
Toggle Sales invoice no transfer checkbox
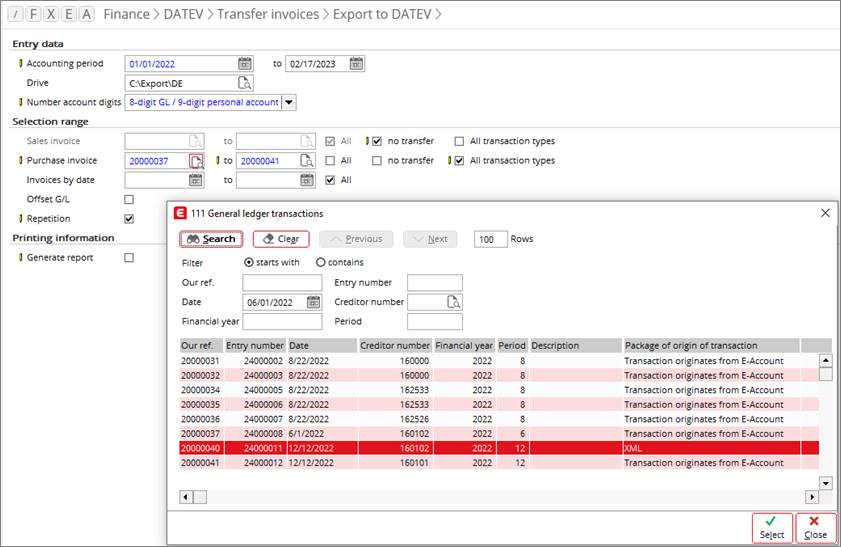[377, 141]
